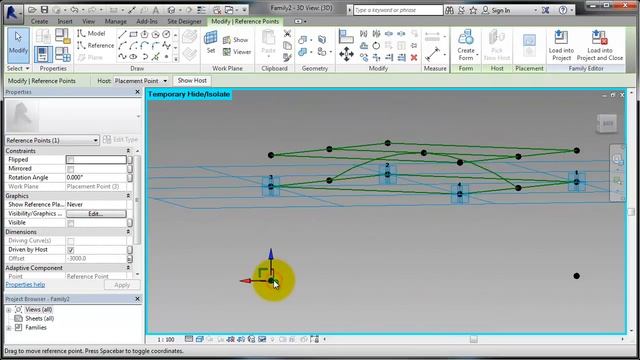Click the Save icon in quick access toolbar

pos(44,9)
